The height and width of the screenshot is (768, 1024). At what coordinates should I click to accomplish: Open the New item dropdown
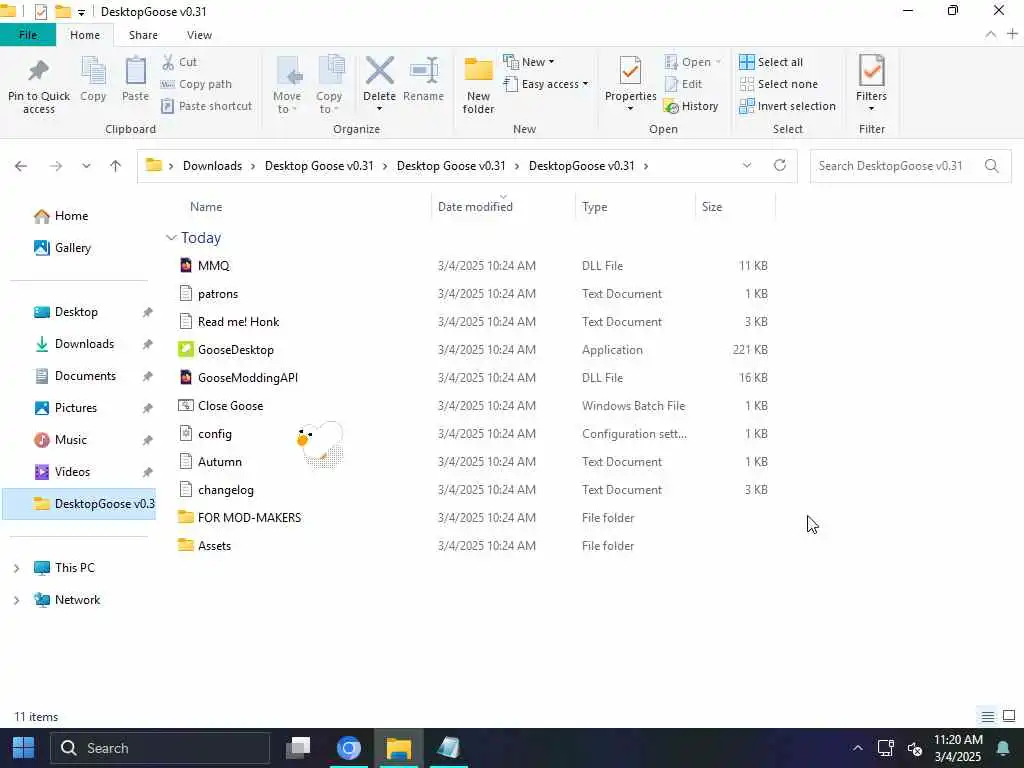529,62
